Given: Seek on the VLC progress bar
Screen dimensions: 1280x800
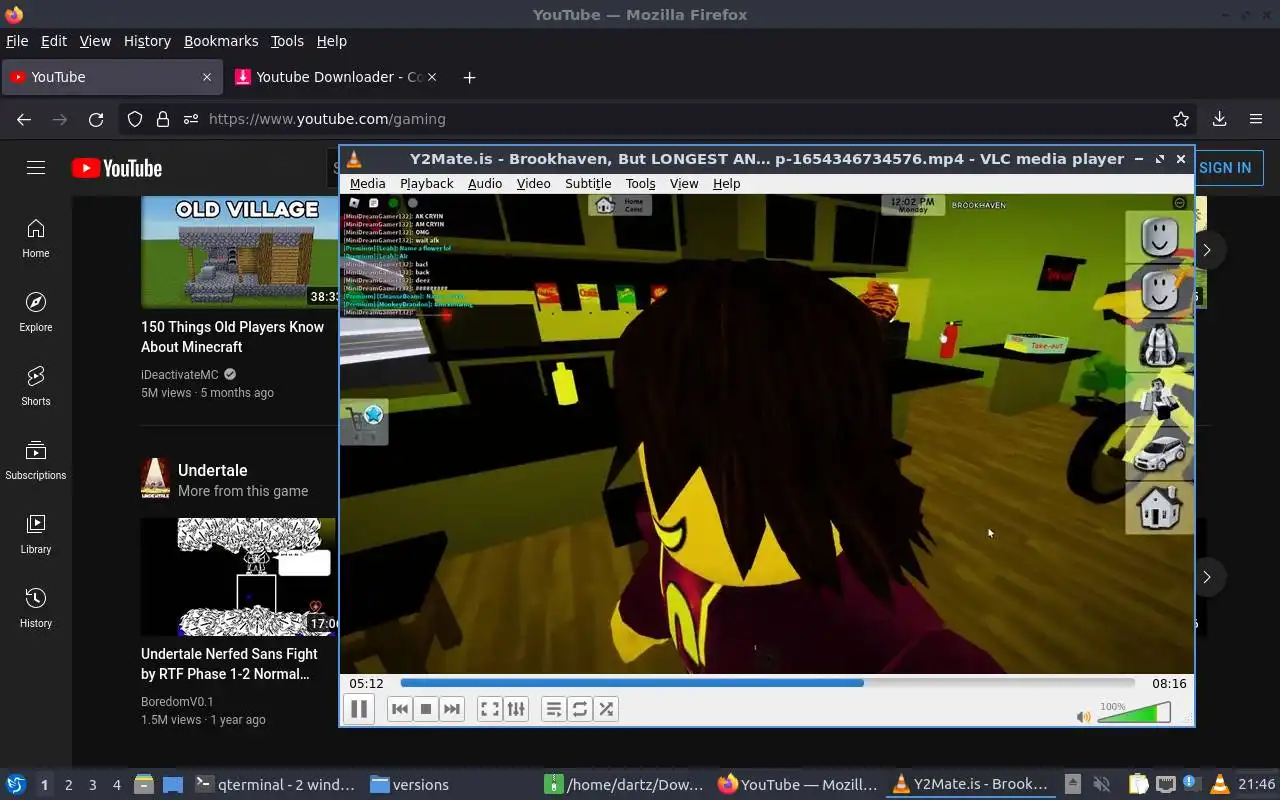Looking at the screenshot, I should 767,683.
